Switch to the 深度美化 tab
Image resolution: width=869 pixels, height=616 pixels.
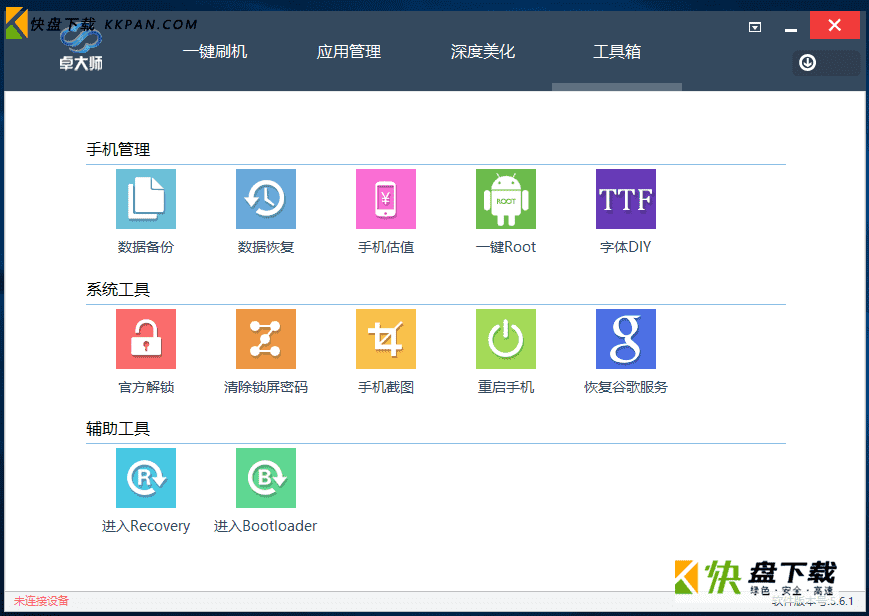483,52
